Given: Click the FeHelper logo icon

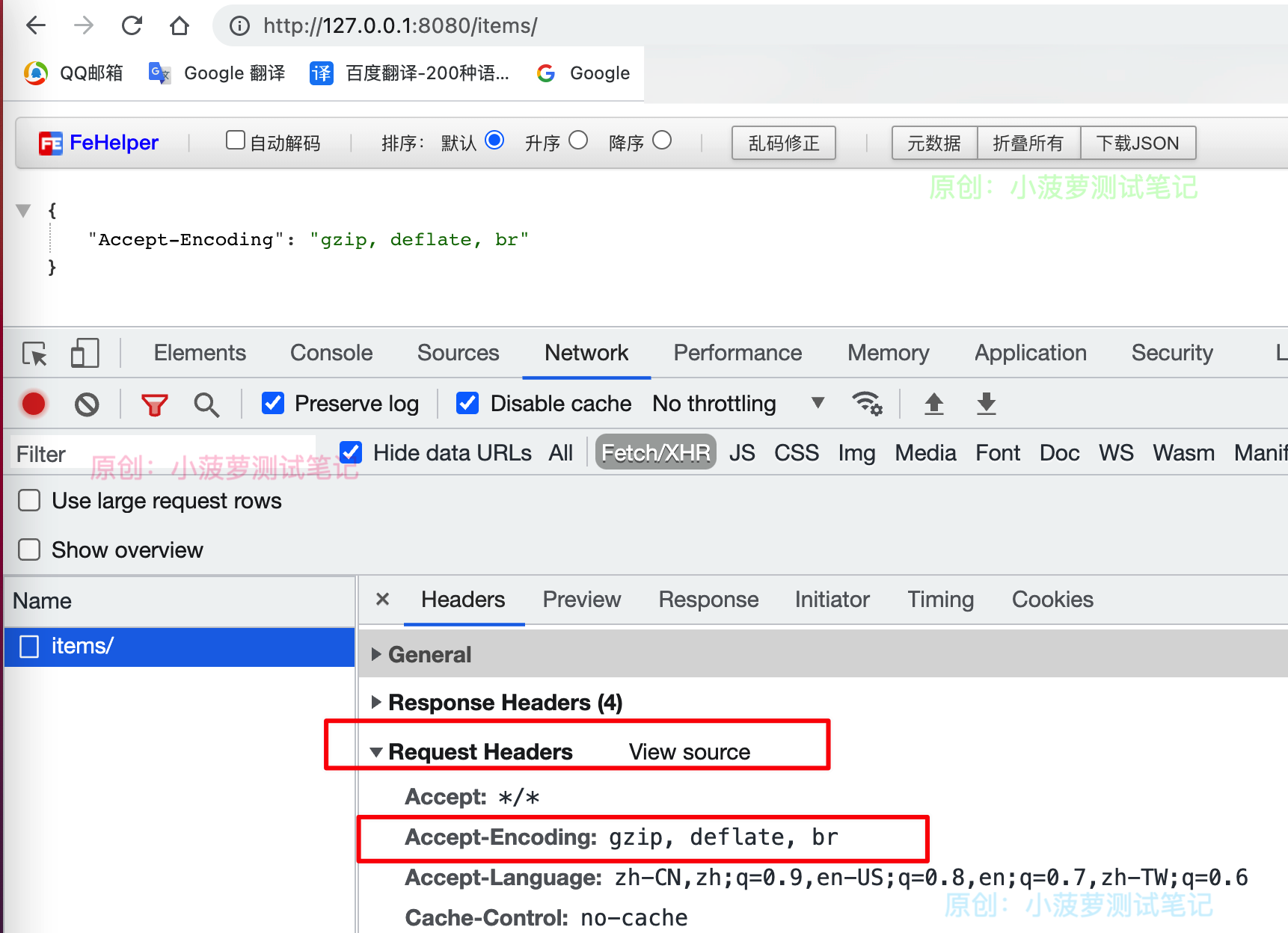Looking at the screenshot, I should coord(50,143).
